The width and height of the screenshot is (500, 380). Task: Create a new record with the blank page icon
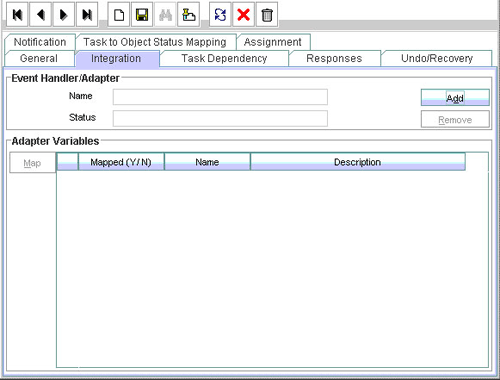tap(119, 15)
